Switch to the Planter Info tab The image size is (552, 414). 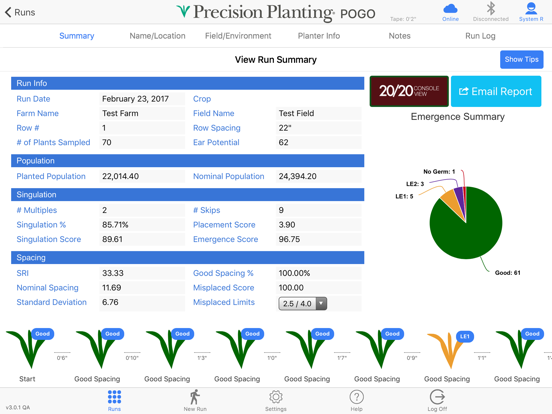click(x=319, y=36)
